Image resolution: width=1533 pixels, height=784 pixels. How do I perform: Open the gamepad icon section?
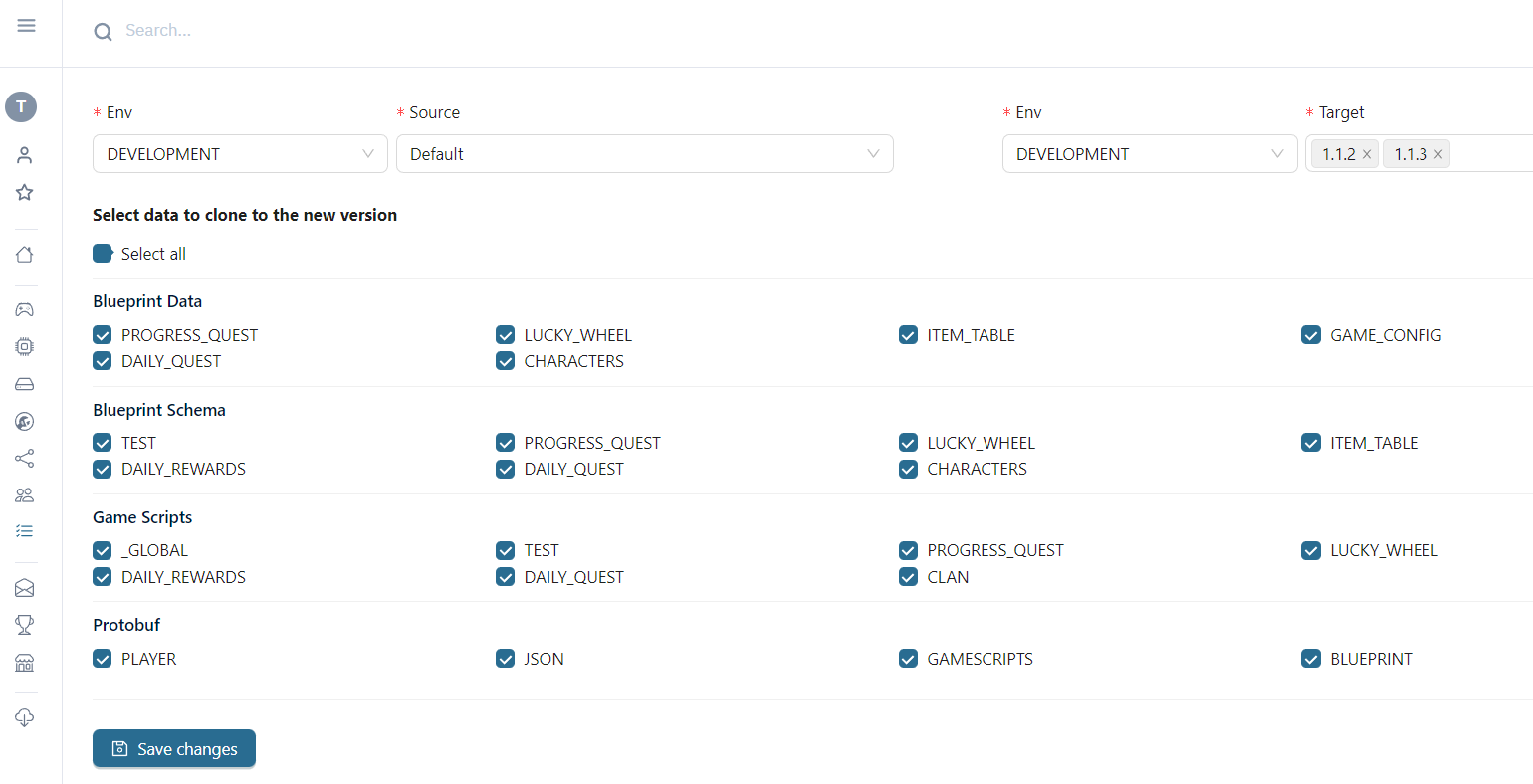coord(25,310)
